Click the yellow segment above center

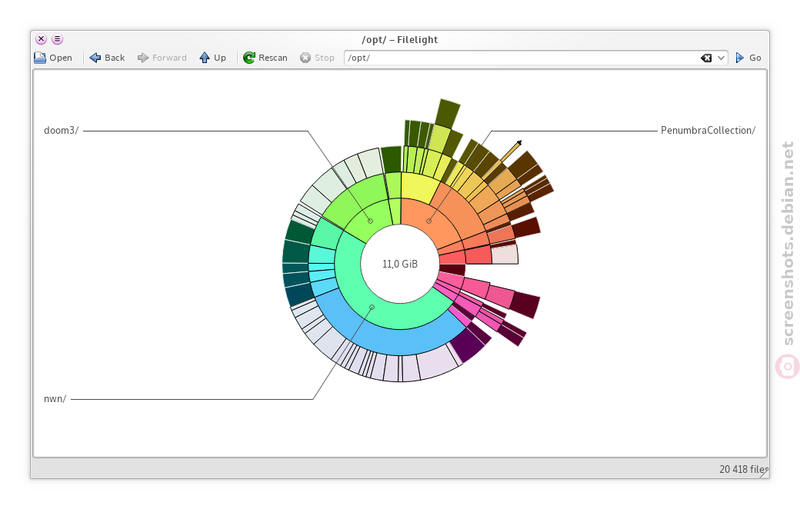(x=418, y=188)
